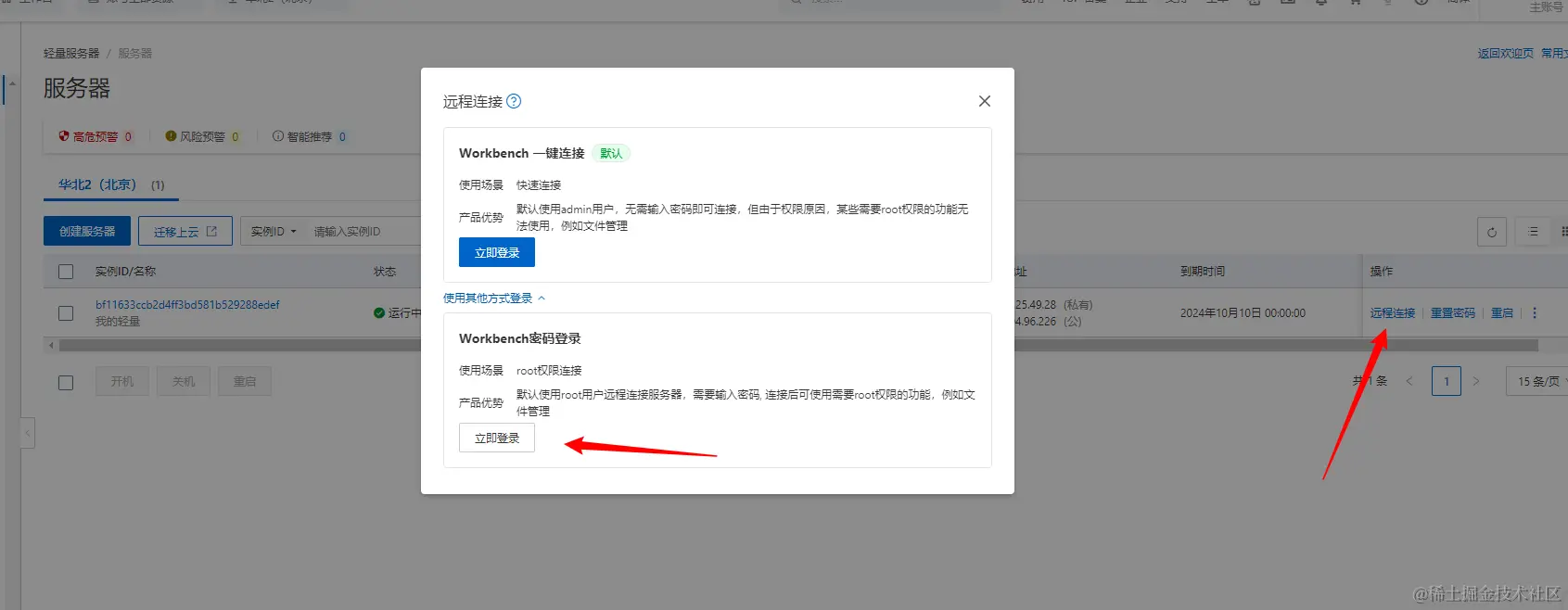Click the 实例ID/名称 column header
Image resolution: width=1568 pixels, height=610 pixels.
point(125,272)
